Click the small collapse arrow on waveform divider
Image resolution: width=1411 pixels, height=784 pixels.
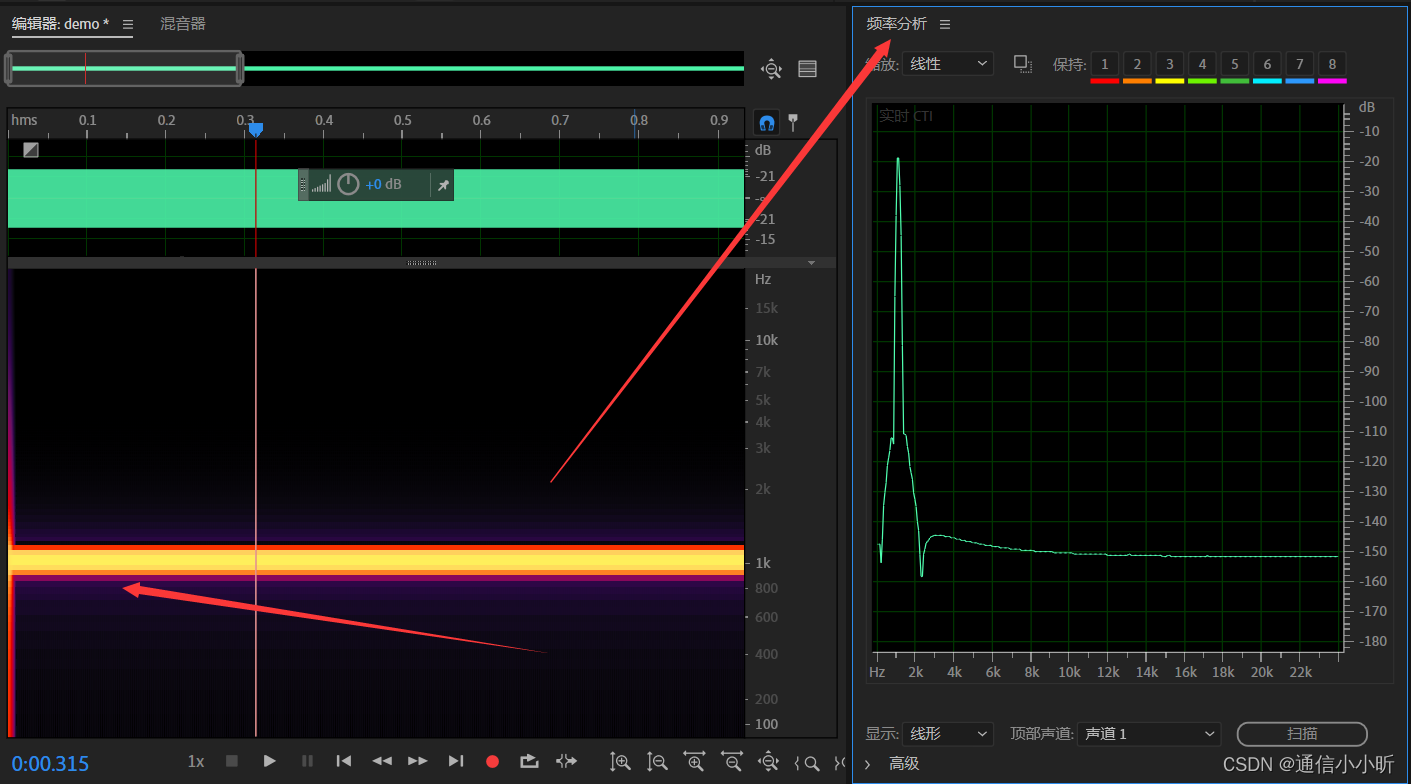[x=812, y=263]
